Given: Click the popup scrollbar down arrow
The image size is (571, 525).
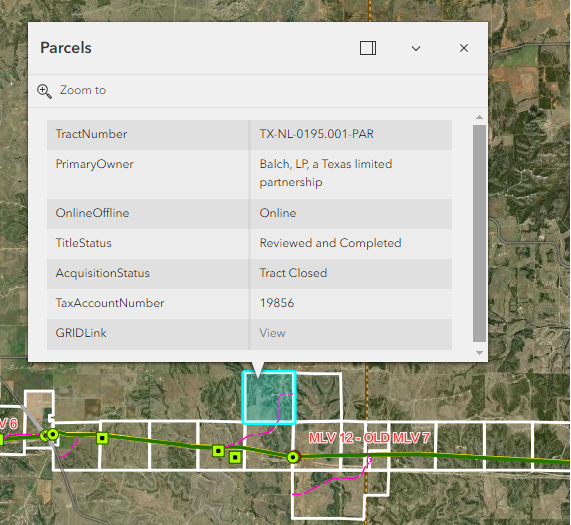Looking at the screenshot, I should click(479, 353).
